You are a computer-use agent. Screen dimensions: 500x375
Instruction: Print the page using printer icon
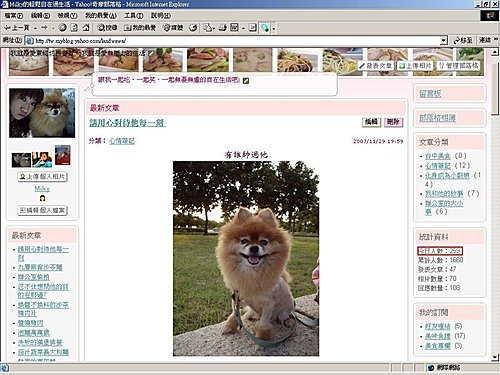coord(223,28)
